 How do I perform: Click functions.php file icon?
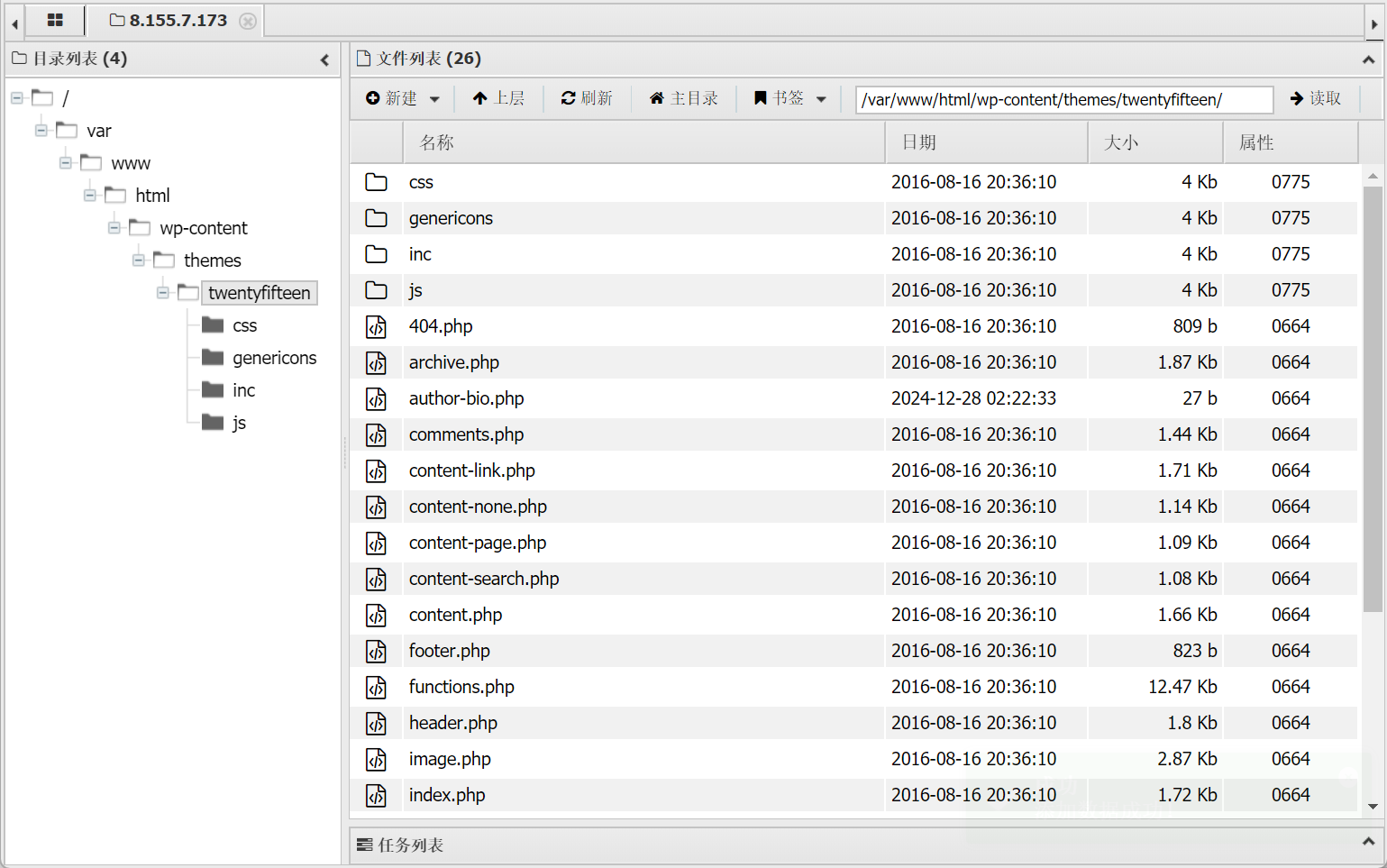pyautogui.click(x=376, y=687)
